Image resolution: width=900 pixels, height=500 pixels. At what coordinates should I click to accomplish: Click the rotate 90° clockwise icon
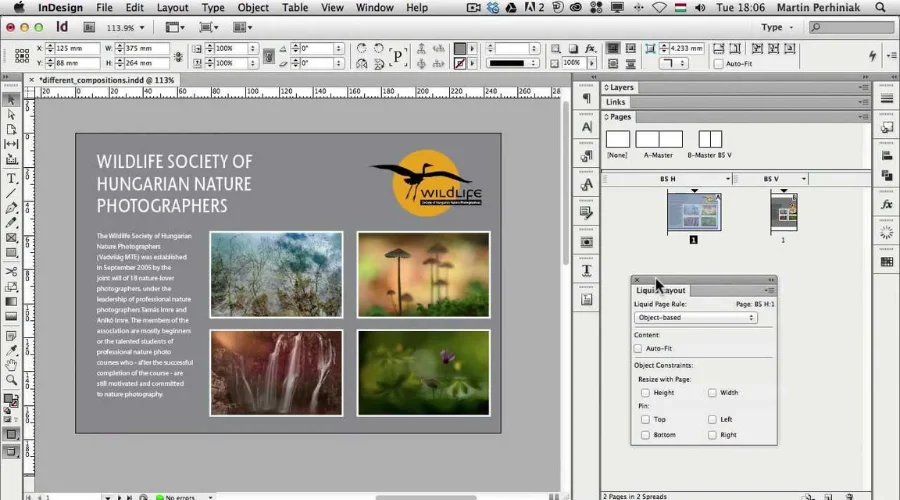pos(362,48)
